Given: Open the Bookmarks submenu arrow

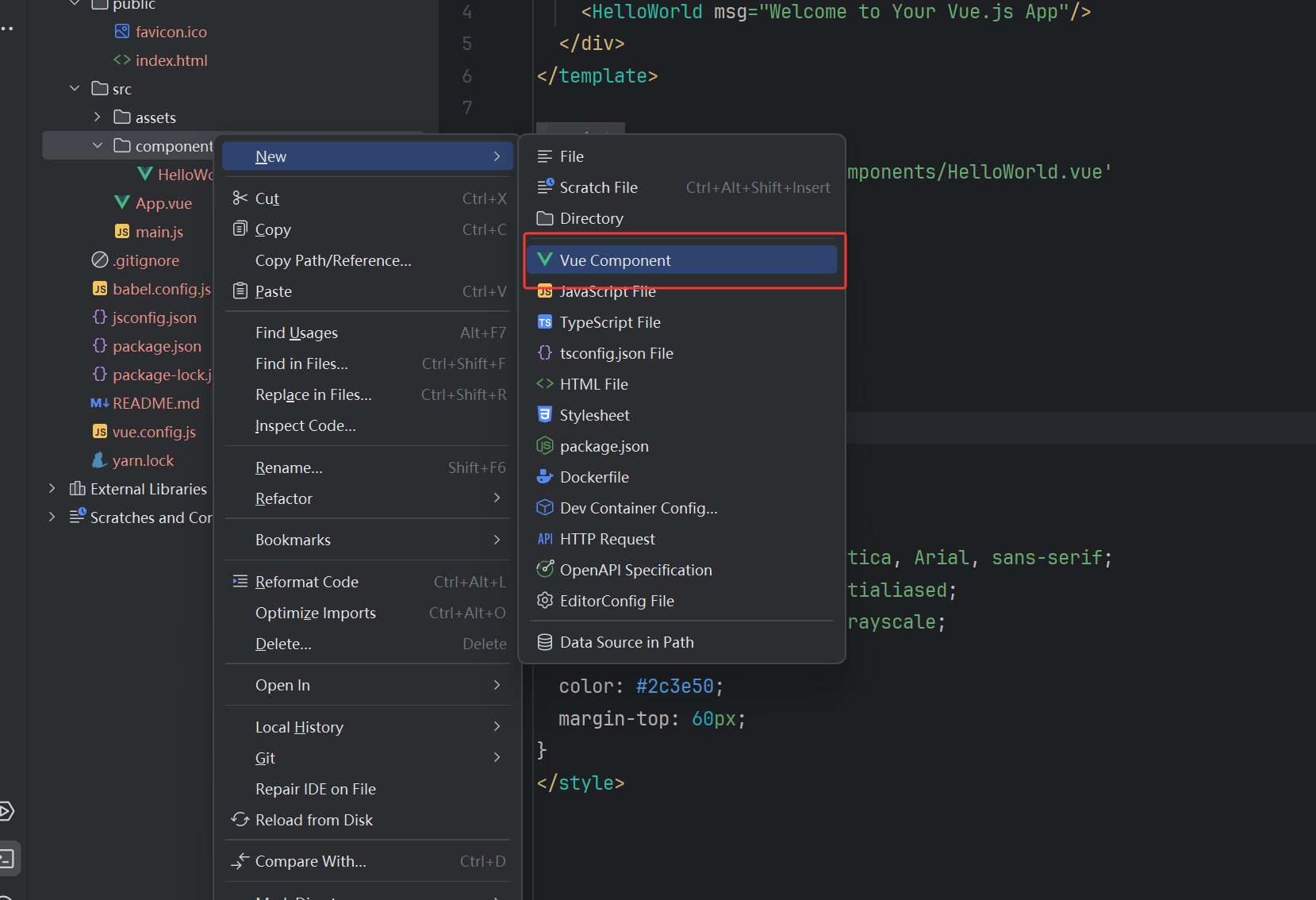Looking at the screenshot, I should 497,540.
